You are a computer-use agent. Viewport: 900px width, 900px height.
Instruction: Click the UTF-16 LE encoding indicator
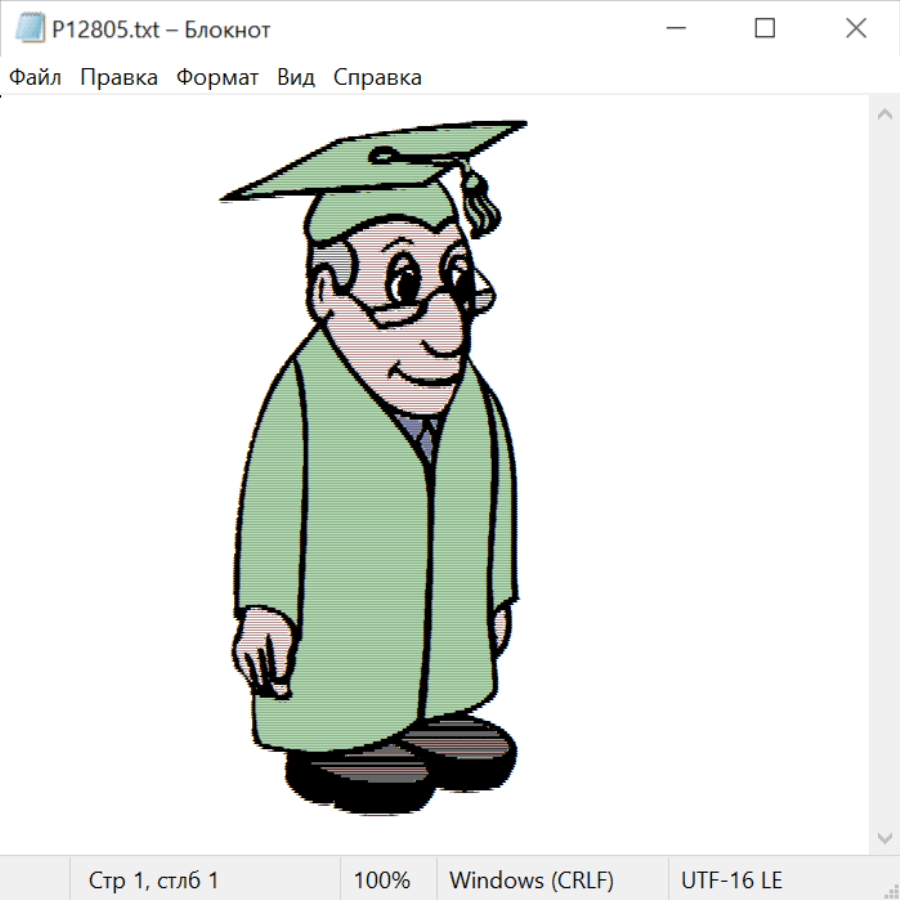click(x=731, y=880)
